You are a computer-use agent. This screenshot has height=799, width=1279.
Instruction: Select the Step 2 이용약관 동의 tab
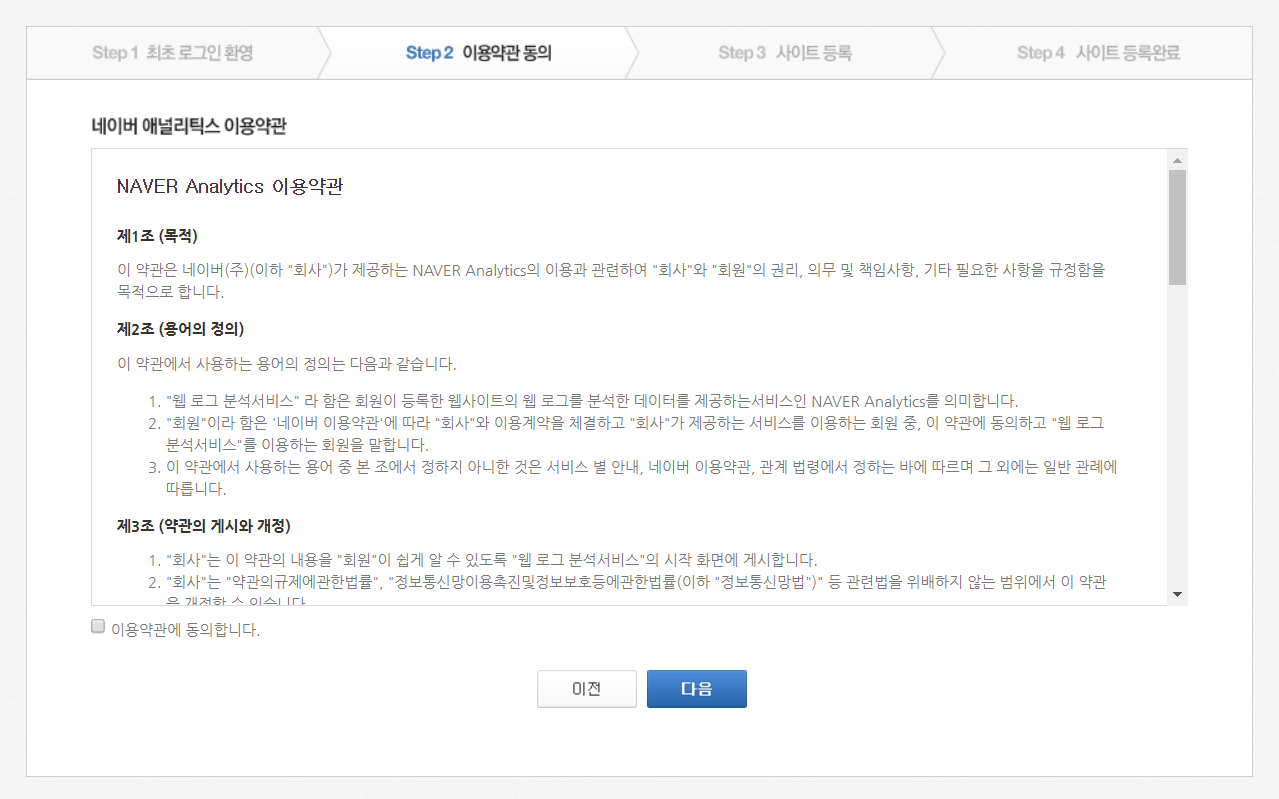pyautogui.click(x=478, y=53)
